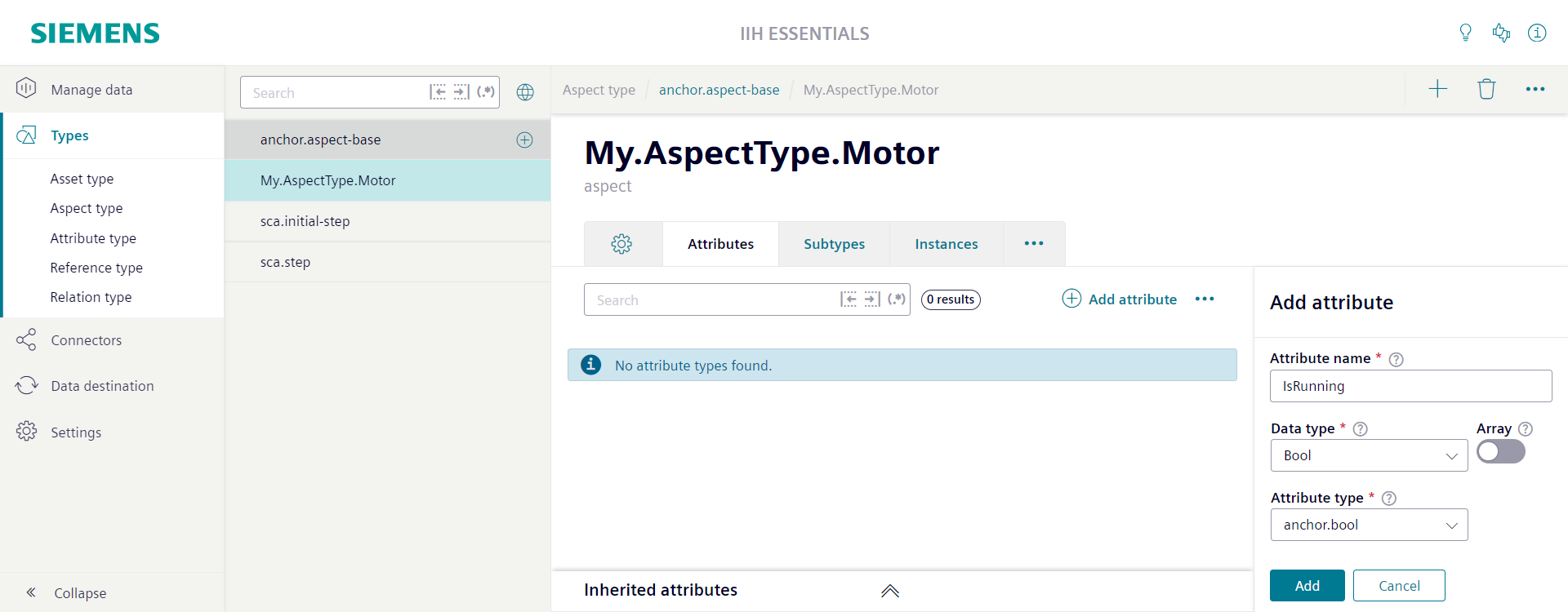Click the Data destination sync icon
The image size is (1568, 612).
26,385
